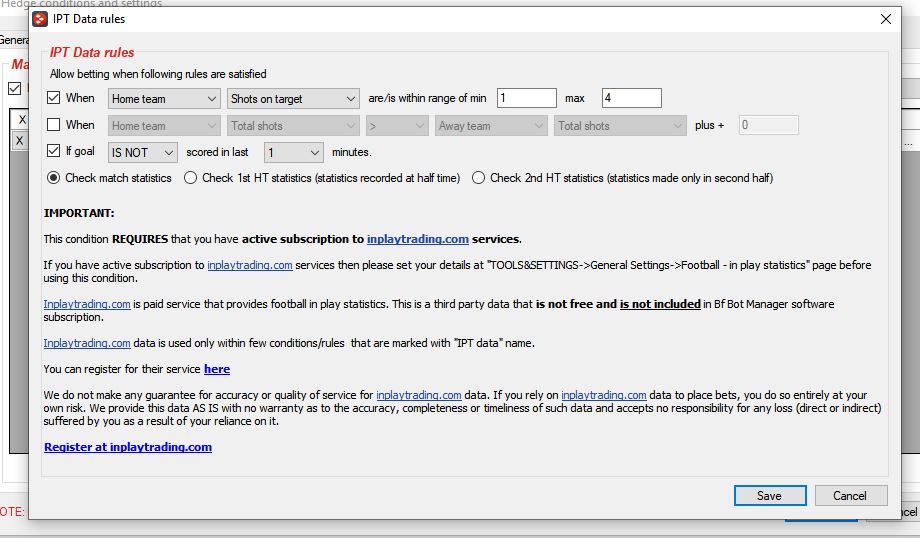Image resolution: width=920 pixels, height=538 pixels.
Task: Enable the second When comparison rule checkbox
Action: [53, 124]
